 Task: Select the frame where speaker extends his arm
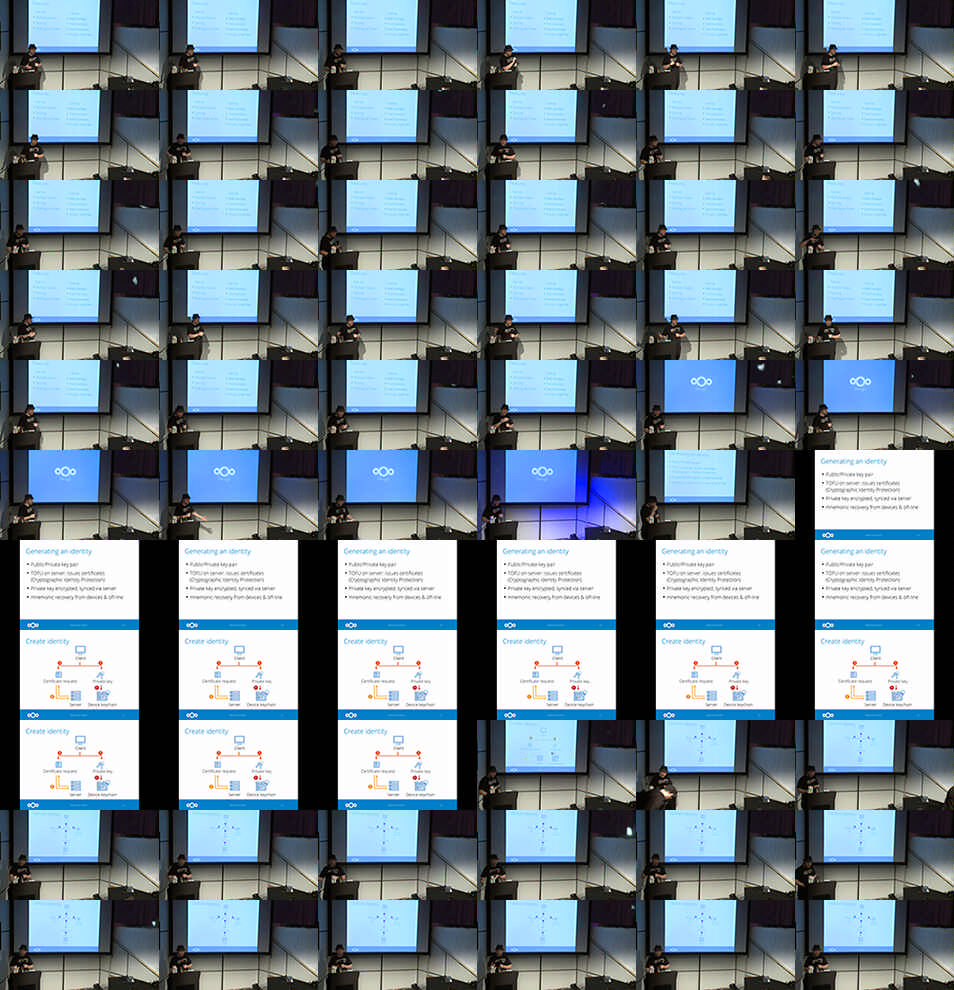pyautogui.click(x=238, y=495)
